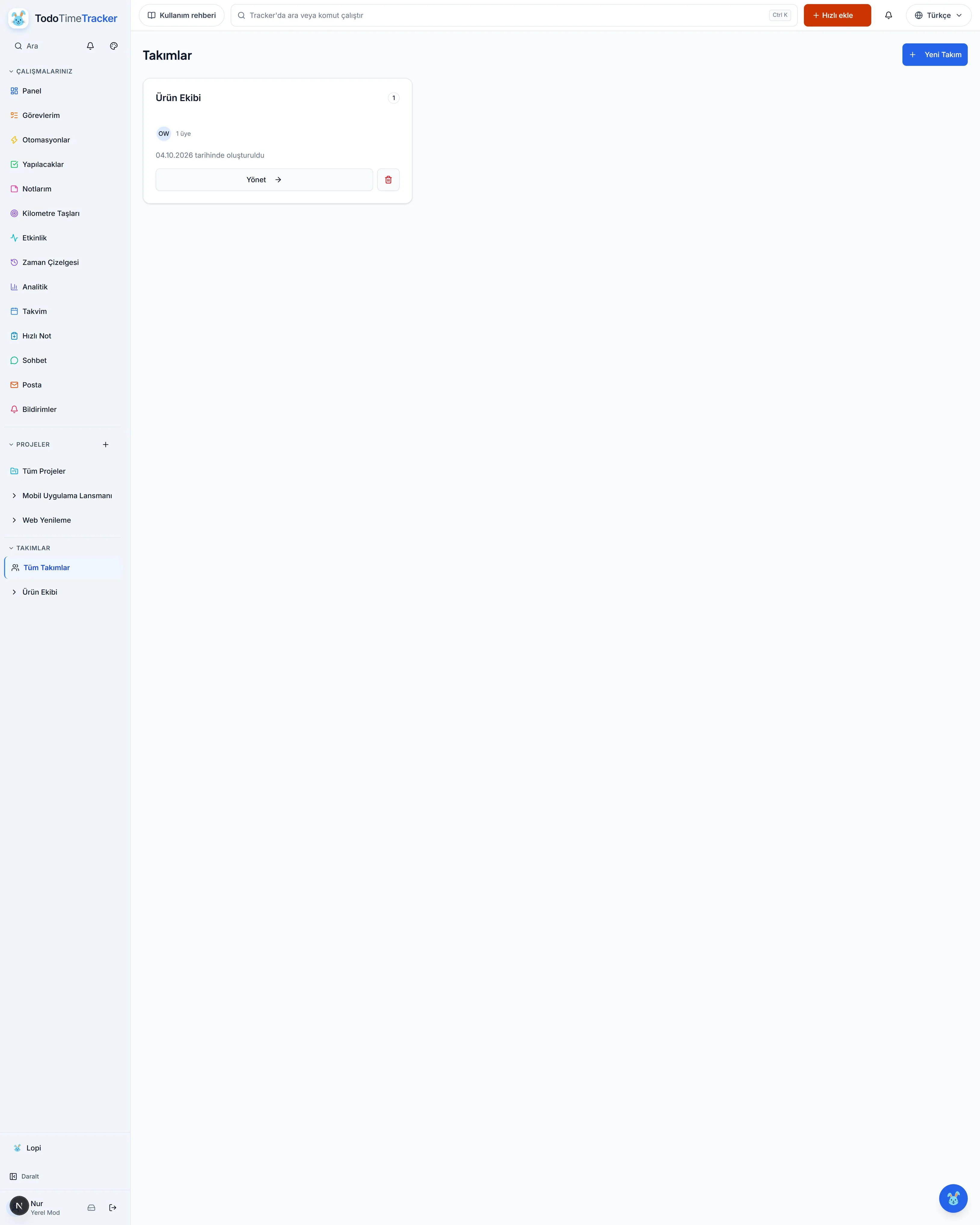Image resolution: width=980 pixels, height=1225 pixels.
Task: Open Bildirimler in sidebar
Action: pyautogui.click(x=63, y=409)
